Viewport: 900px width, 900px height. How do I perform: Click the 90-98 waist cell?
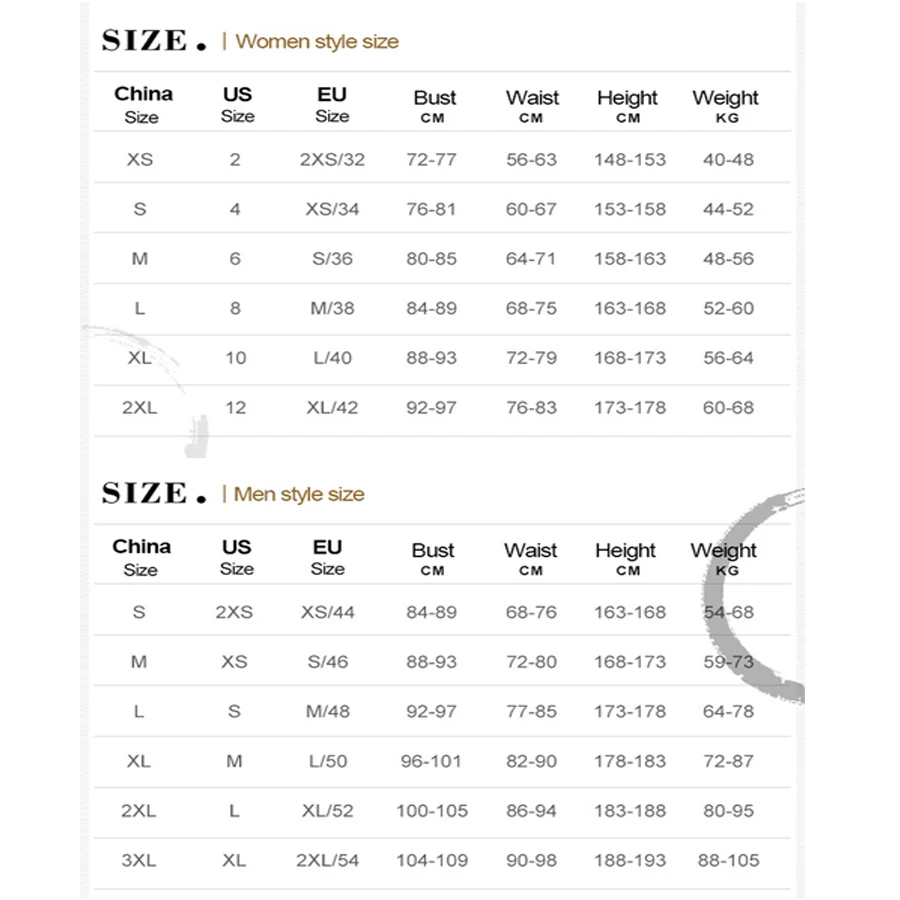click(x=531, y=860)
